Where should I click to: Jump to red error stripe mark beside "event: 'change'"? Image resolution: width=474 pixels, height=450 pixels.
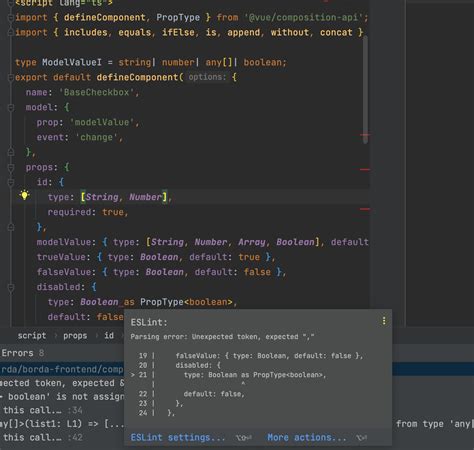365,135
